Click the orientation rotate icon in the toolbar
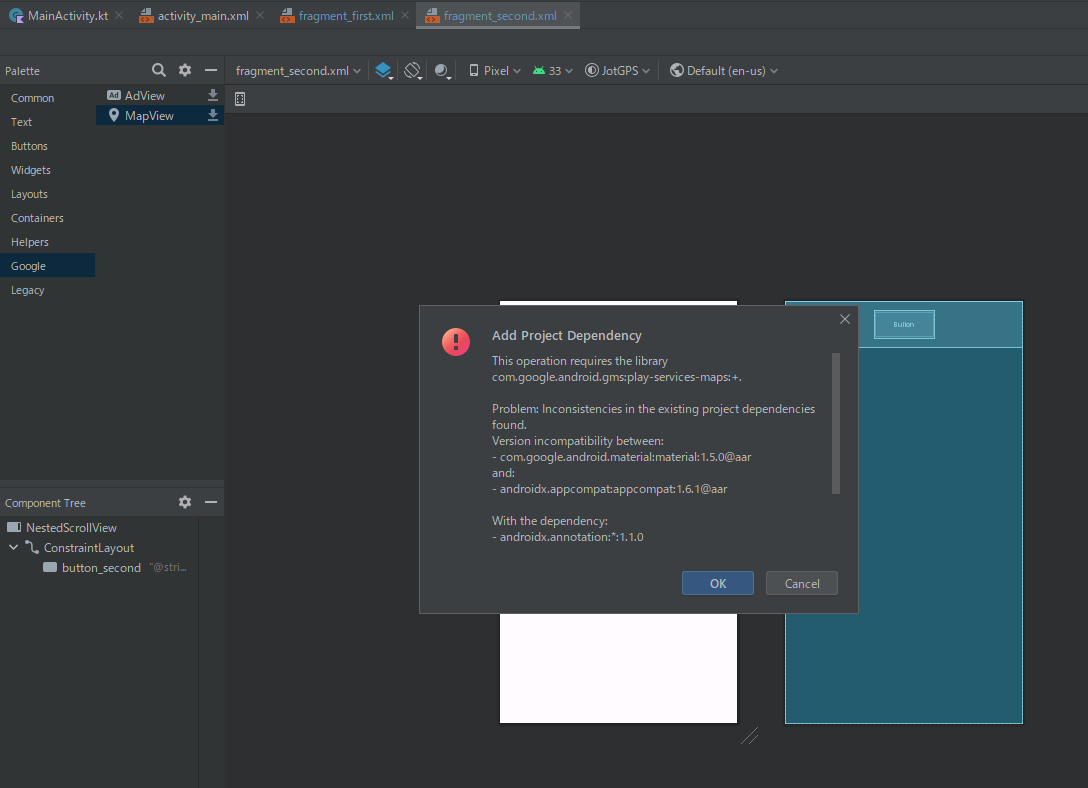The width and height of the screenshot is (1088, 788). [x=412, y=70]
